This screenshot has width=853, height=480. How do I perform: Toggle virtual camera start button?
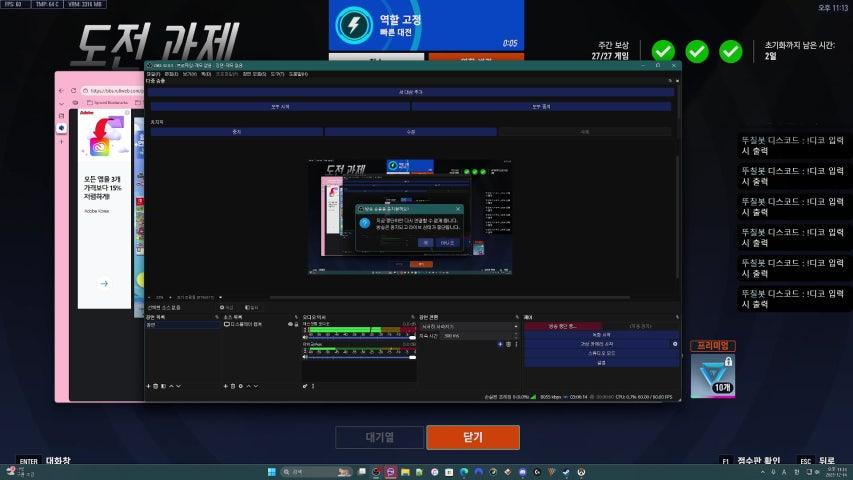coord(597,344)
